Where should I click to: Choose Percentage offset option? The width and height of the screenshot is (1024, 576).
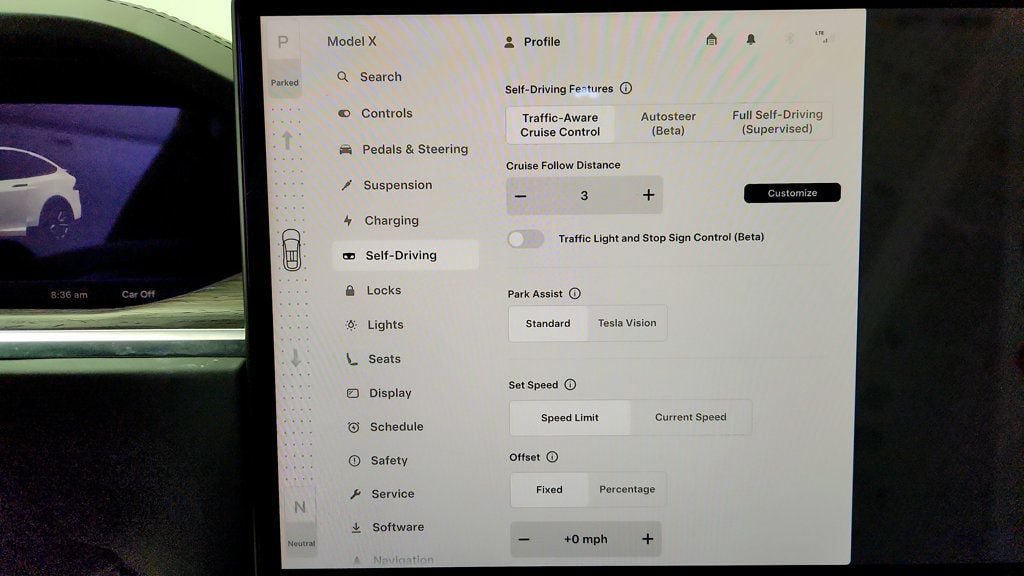click(627, 489)
